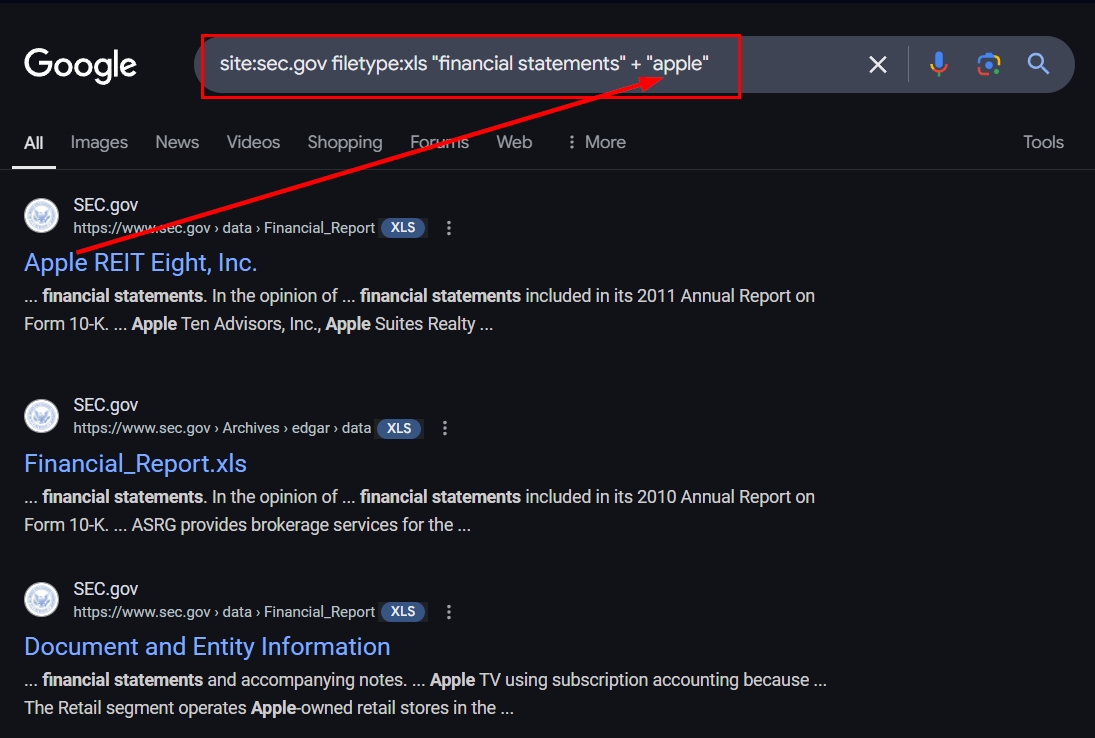Screen dimensions: 1095x738
Task: Open options menu for Apple REIT result
Action: point(449,228)
